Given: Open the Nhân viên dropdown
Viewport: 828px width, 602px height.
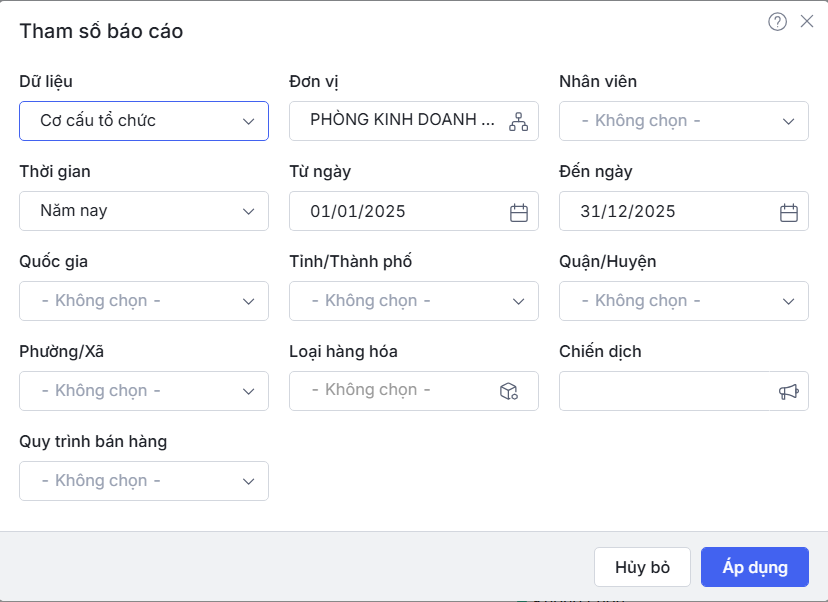Looking at the screenshot, I should pos(684,121).
